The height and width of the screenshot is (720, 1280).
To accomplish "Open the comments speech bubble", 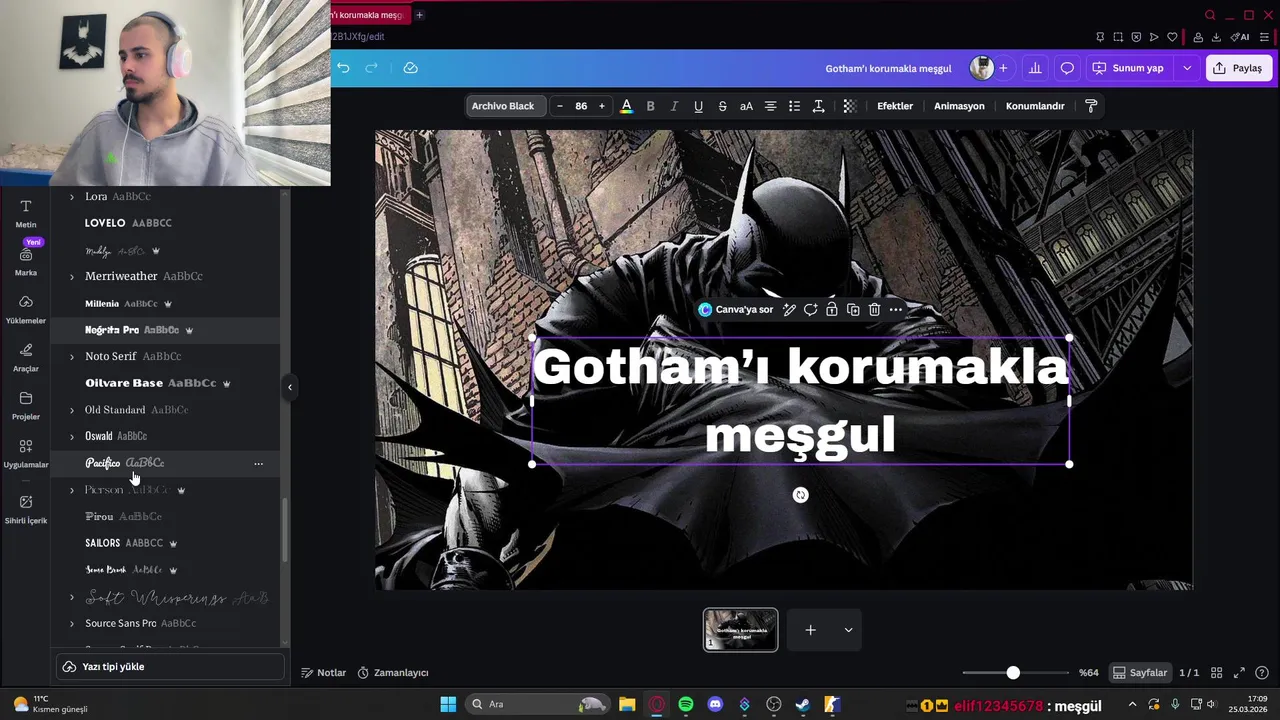I will click(x=1067, y=68).
